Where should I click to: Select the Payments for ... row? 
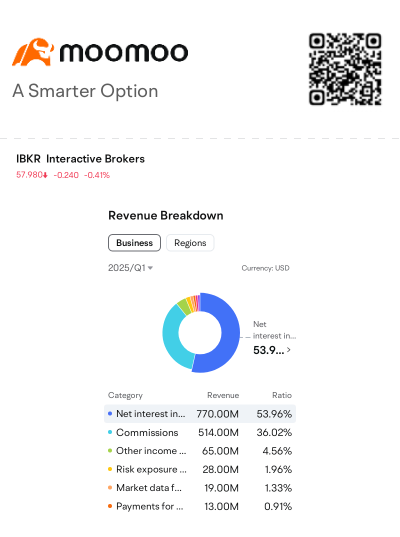pyautogui.click(x=200, y=507)
